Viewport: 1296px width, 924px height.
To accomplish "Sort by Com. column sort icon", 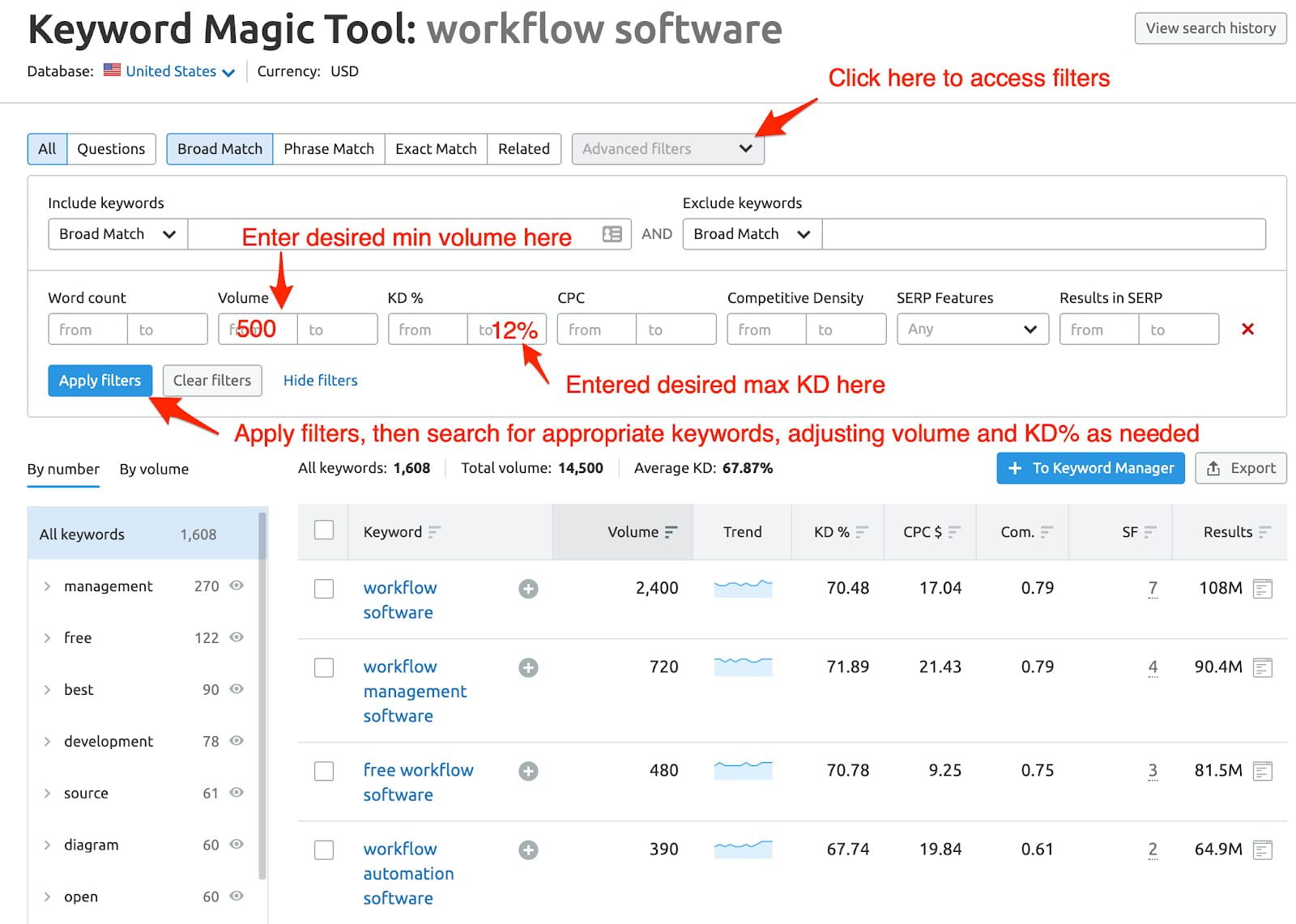I will pos(1047,532).
